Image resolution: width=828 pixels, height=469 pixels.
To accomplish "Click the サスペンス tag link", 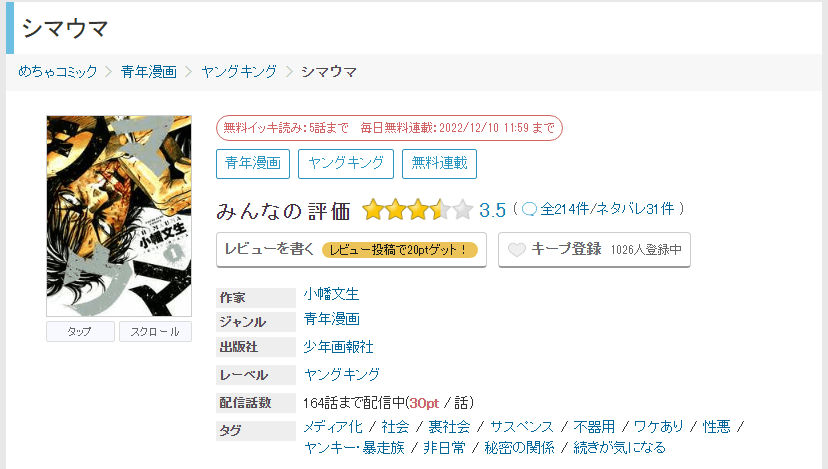I will tap(515, 427).
